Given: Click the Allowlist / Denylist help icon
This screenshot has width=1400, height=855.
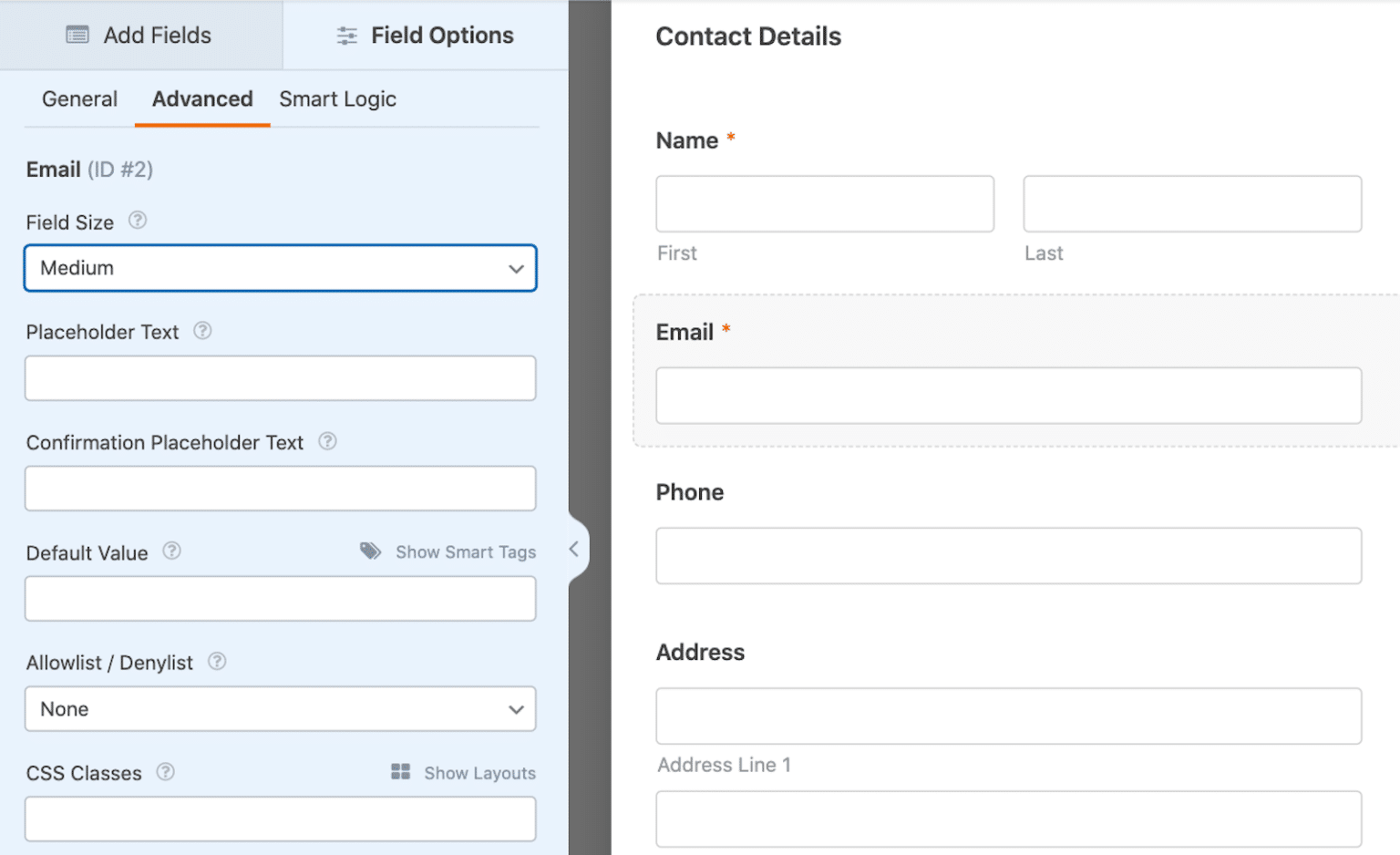Looking at the screenshot, I should tap(217, 662).
